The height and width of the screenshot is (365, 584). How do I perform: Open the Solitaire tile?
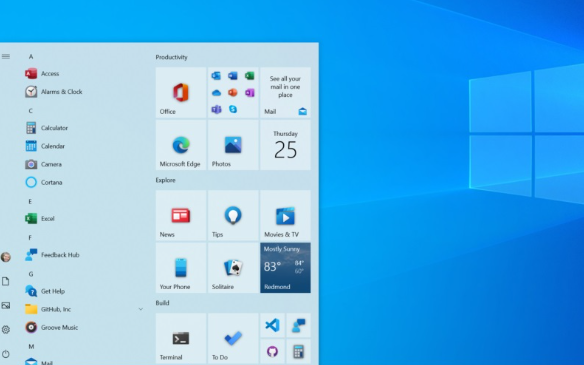pyautogui.click(x=233, y=268)
